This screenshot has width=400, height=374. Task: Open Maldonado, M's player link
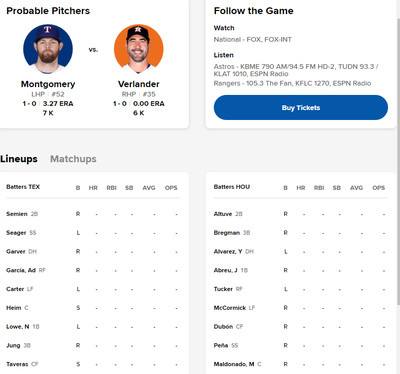pos(234,364)
